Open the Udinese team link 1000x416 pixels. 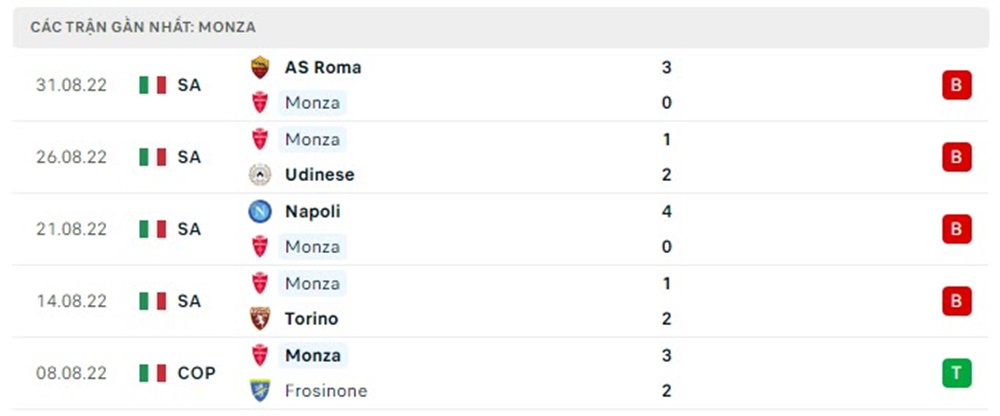tap(319, 175)
